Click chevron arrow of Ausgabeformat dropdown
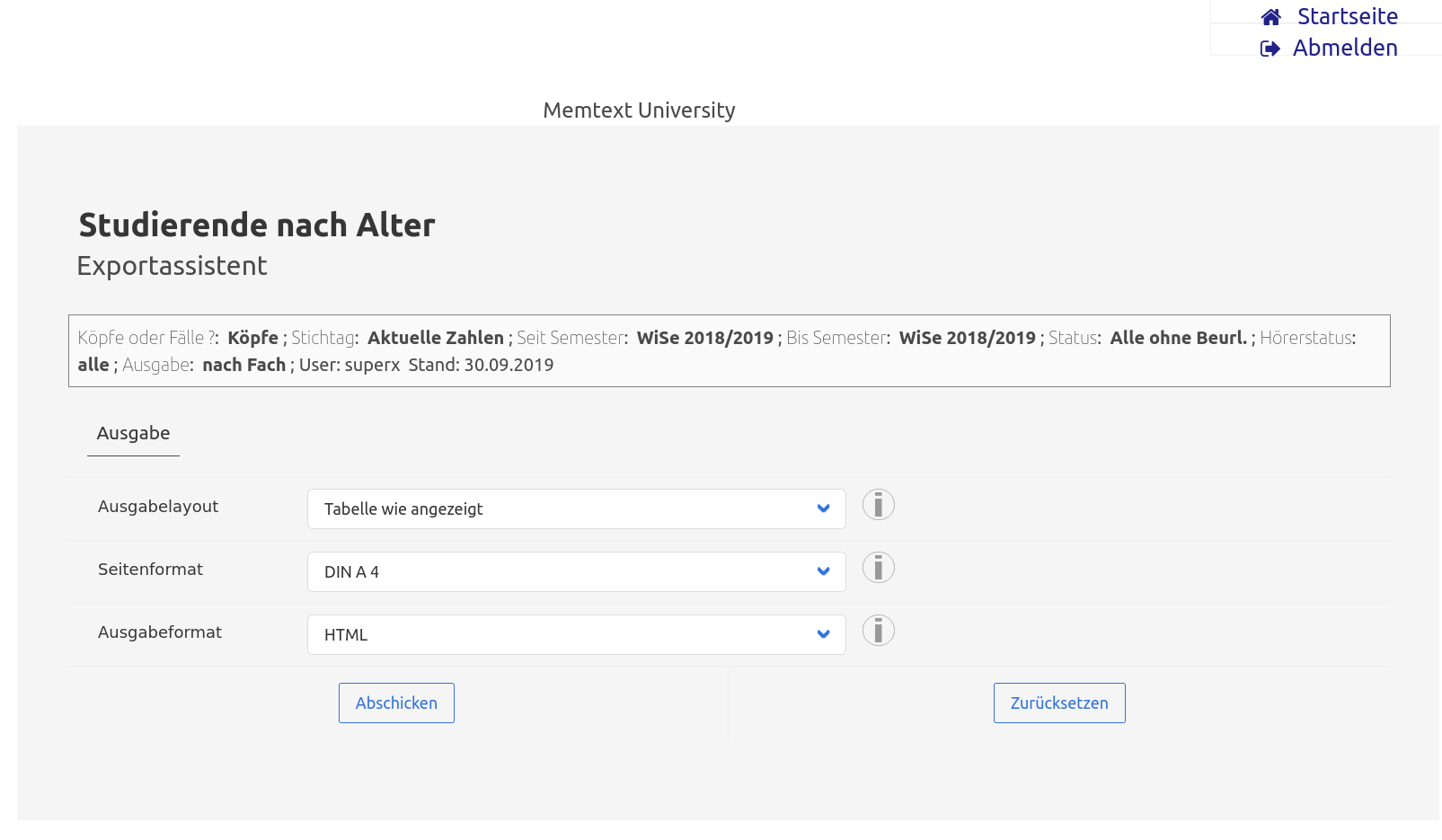 tap(823, 634)
